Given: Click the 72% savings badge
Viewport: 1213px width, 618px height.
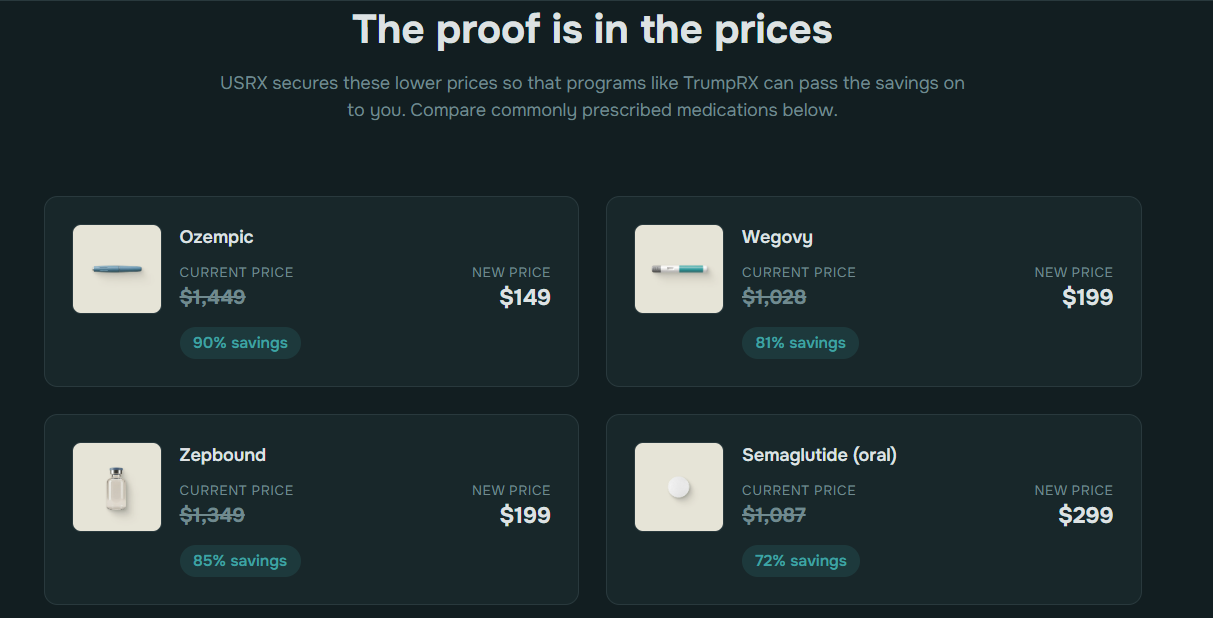Looking at the screenshot, I should click(x=800, y=561).
